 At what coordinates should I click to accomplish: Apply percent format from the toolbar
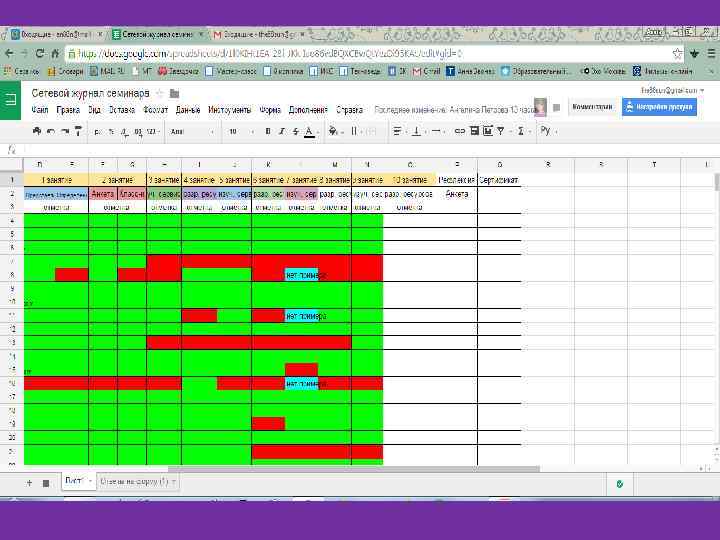pyautogui.click(x=111, y=132)
